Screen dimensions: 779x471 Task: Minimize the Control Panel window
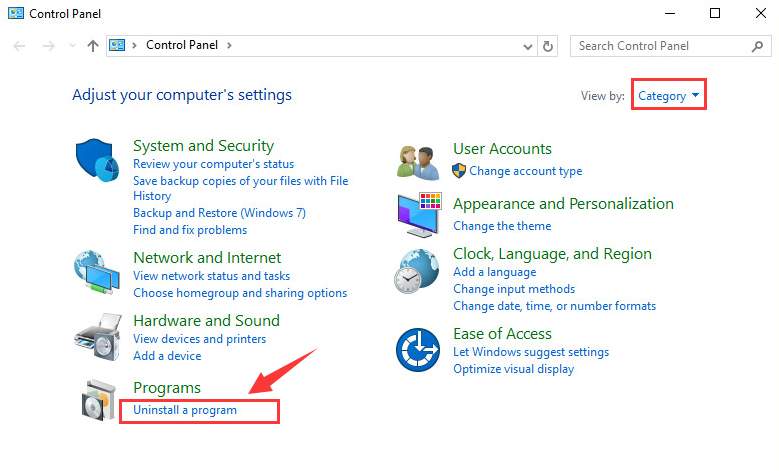(x=670, y=13)
